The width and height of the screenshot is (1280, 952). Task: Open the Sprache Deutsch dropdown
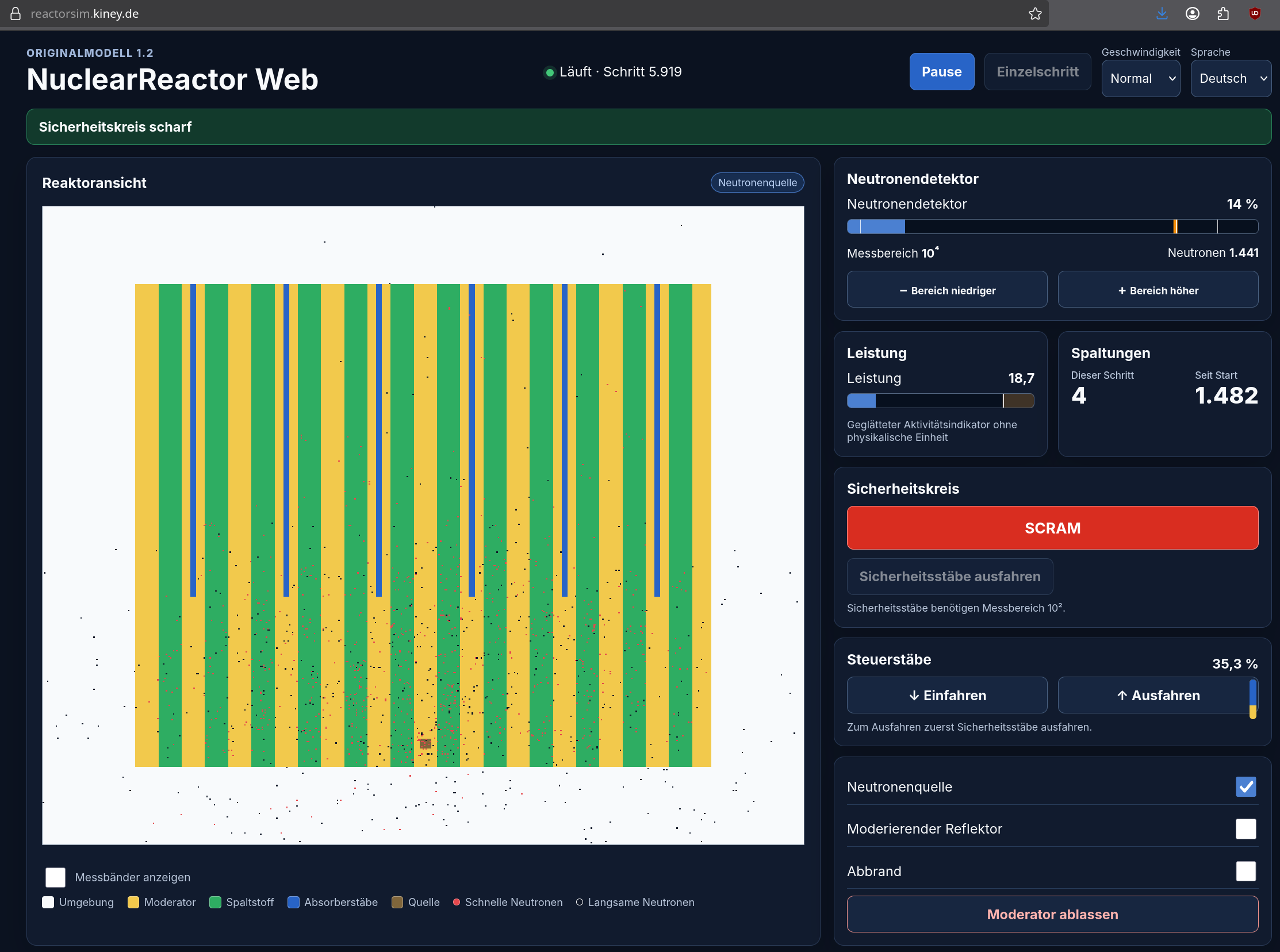coord(1231,78)
